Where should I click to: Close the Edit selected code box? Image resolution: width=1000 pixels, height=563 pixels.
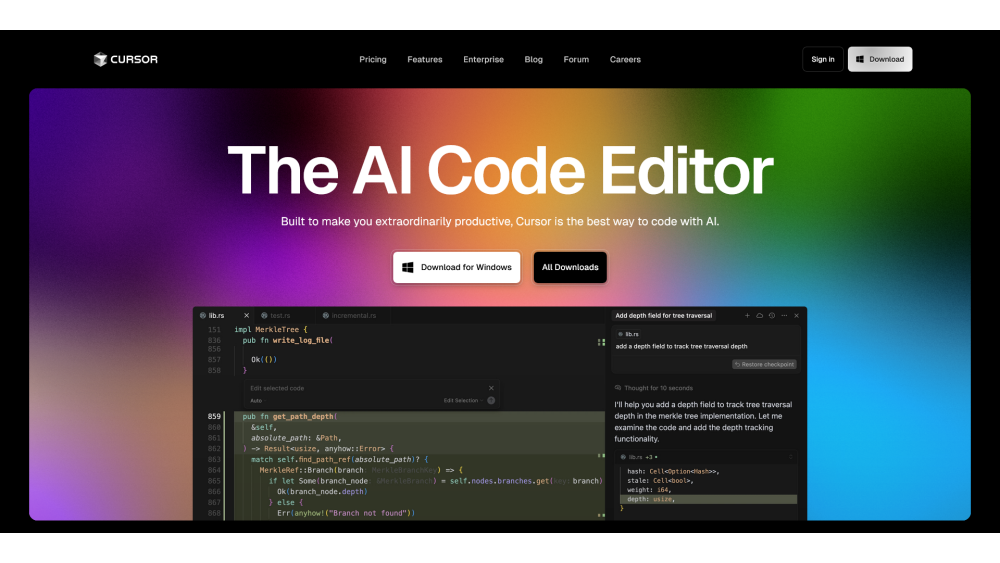[x=491, y=388]
